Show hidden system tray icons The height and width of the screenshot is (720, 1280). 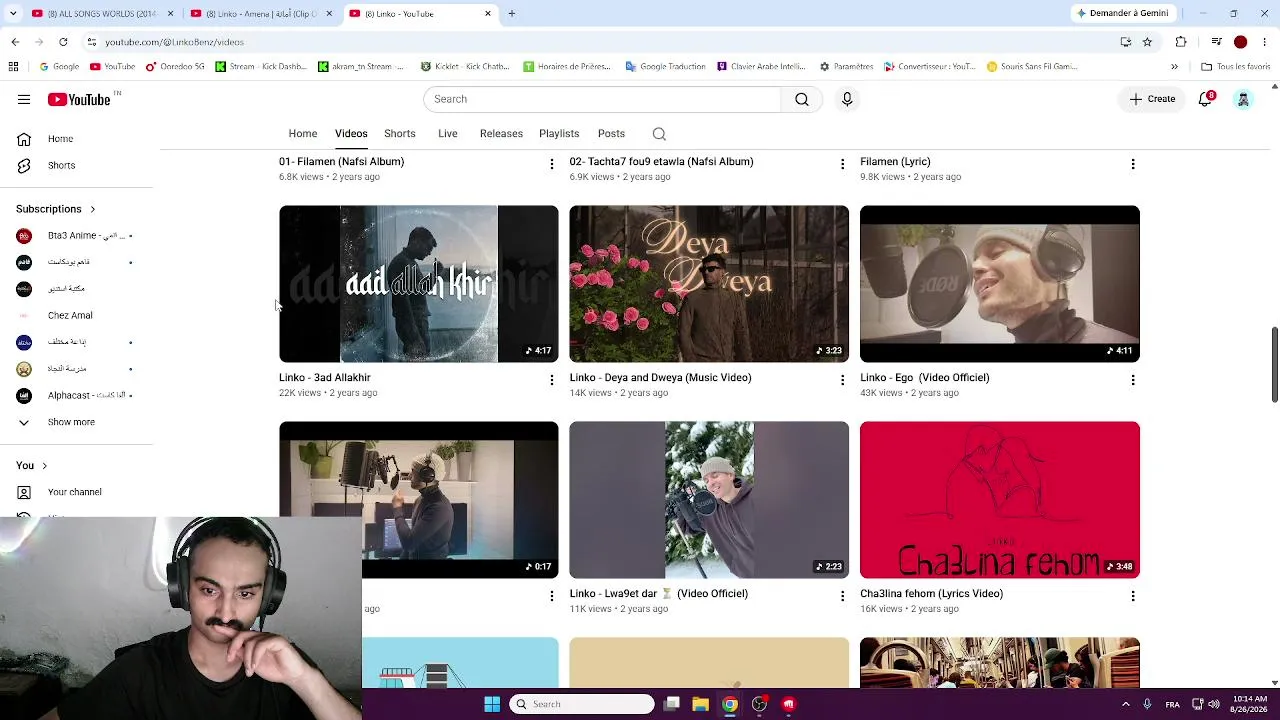(1125, 704)
